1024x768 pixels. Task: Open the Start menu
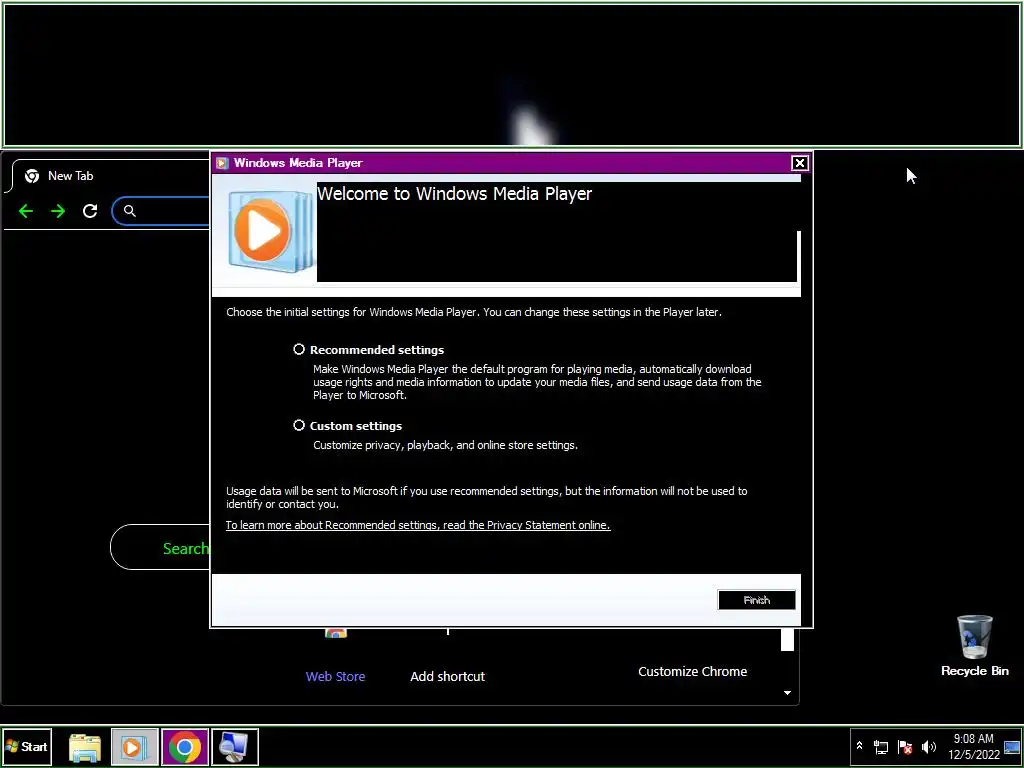26,746
